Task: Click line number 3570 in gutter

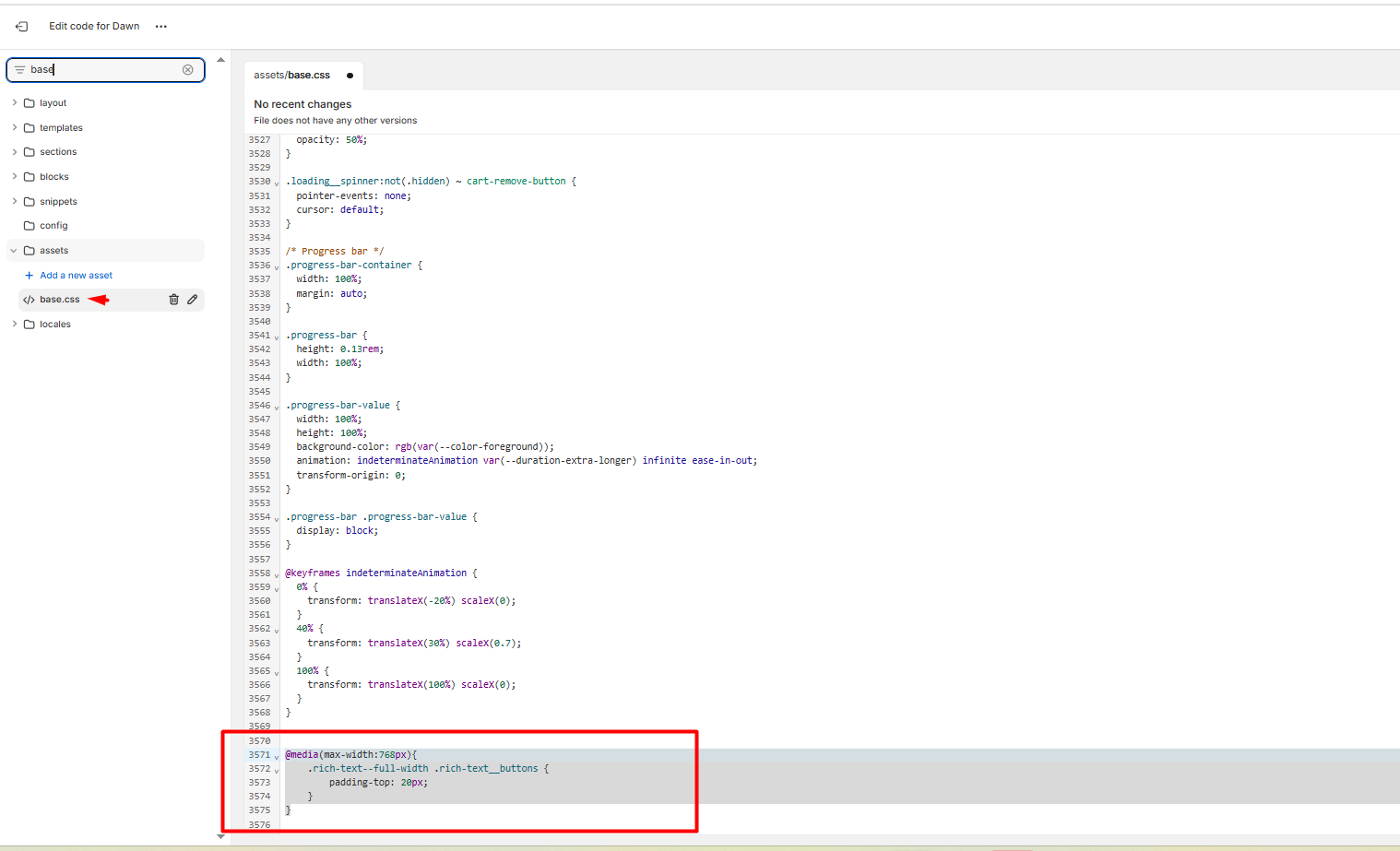Action: [259, 741]
